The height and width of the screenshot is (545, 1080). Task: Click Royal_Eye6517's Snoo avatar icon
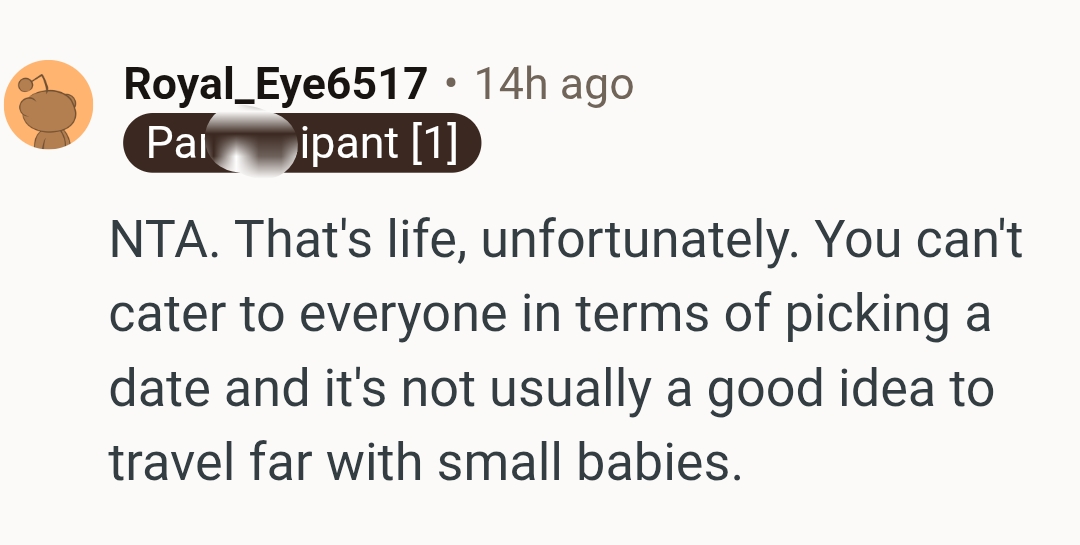[x=48, y=105]
